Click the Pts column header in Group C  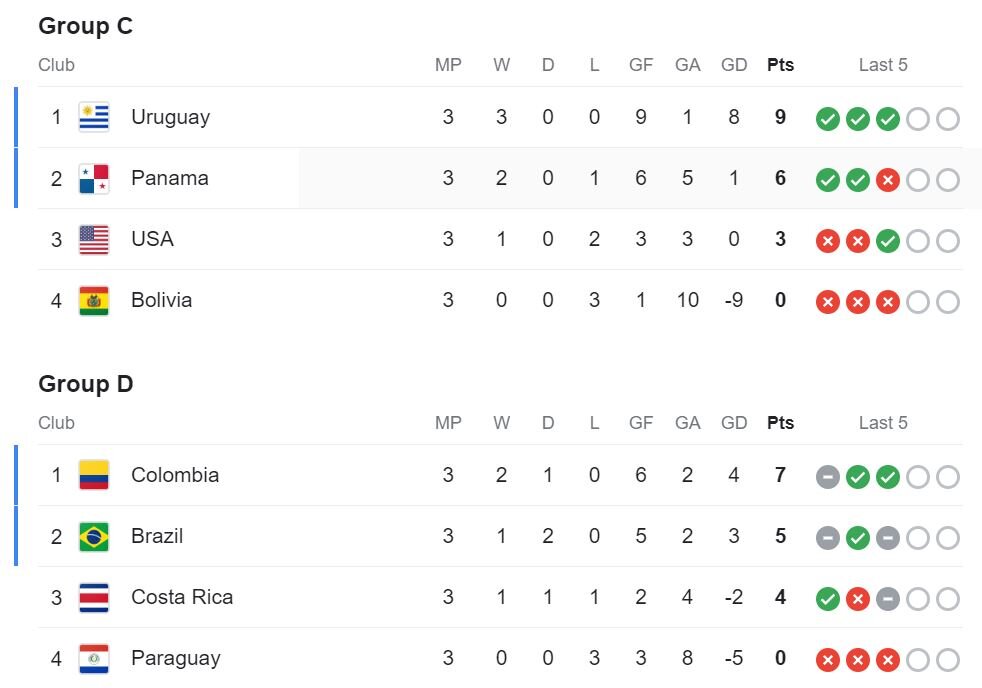pyautogui.click(x=780, y=65)
